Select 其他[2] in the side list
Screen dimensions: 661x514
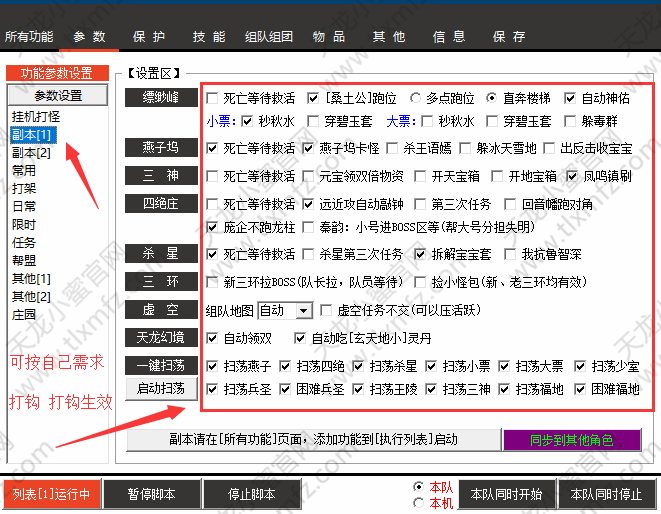(x=31, y=297)
